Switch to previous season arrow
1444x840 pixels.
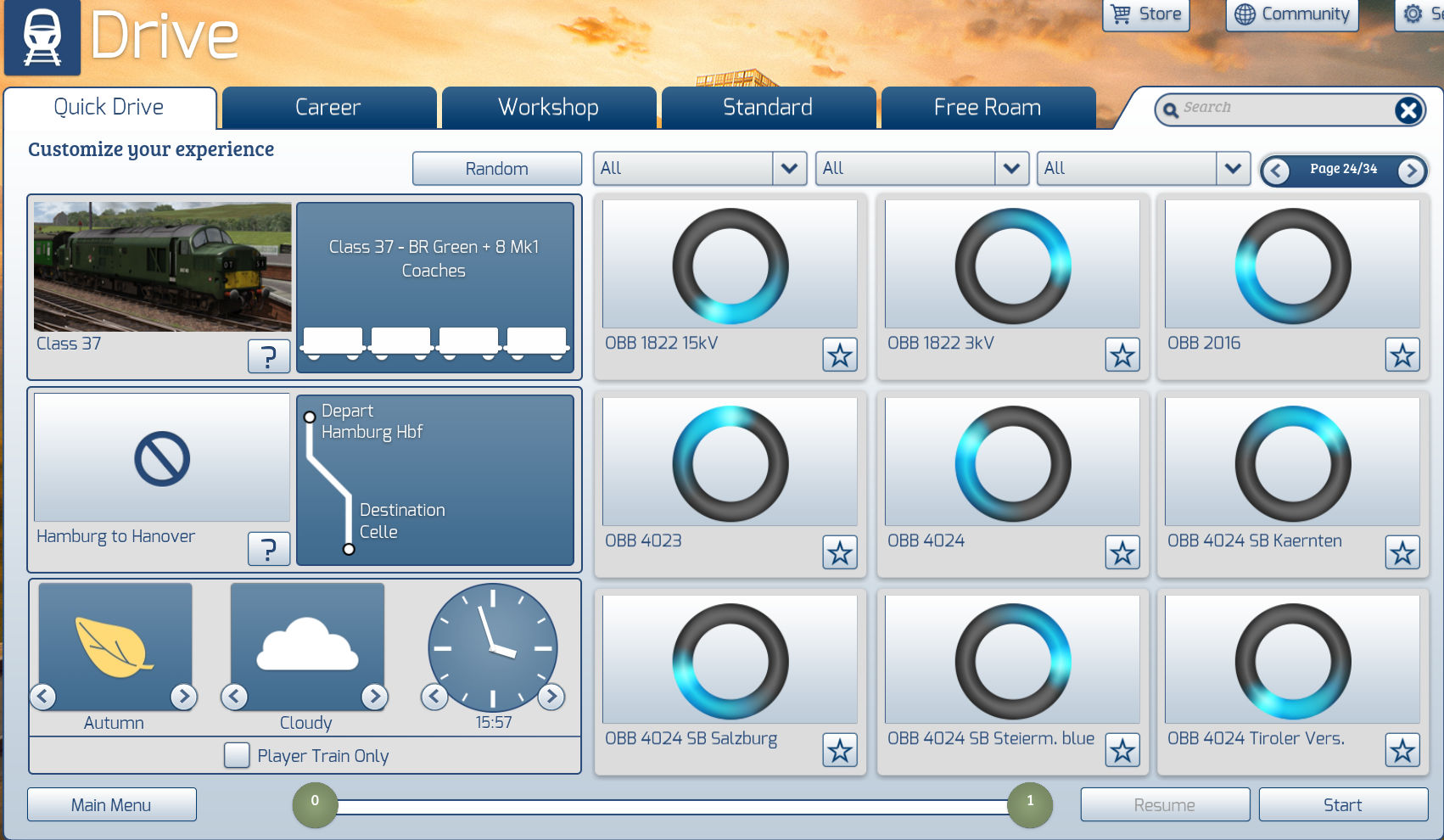point(43,697)
